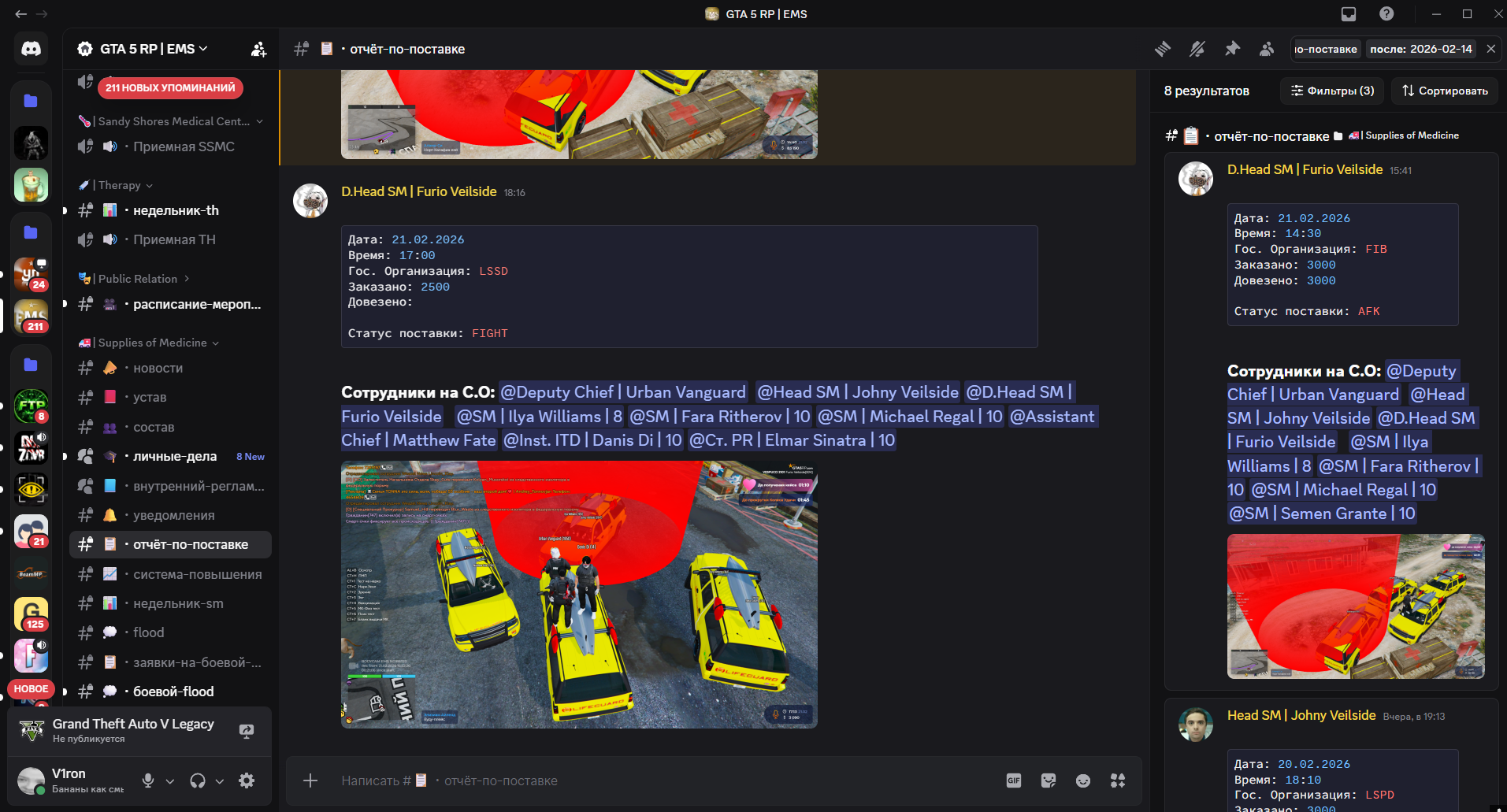Open the Сортировать sort menu
Image resolution: width=1507 pixels, height=812 pixels.
pyautogui.click(x=1445, y=91)
